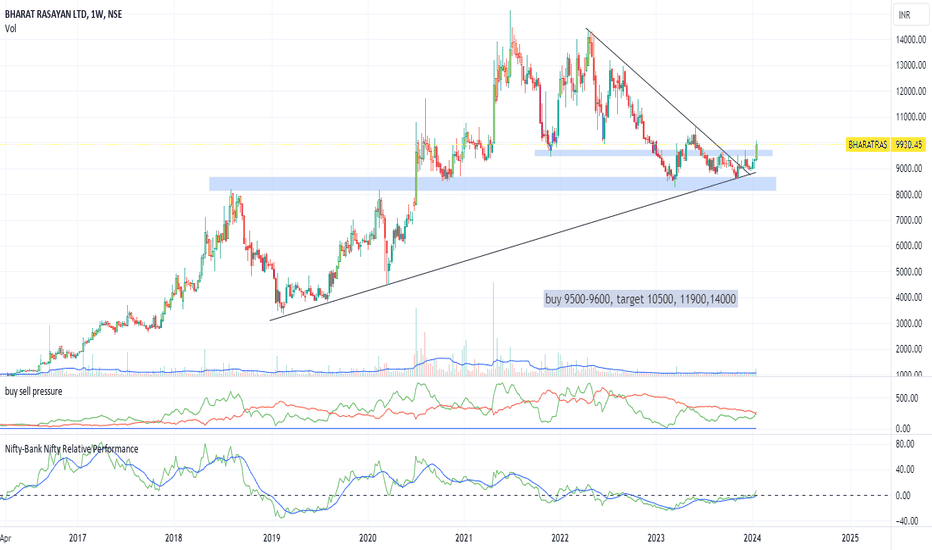Click the BHARATRAS price tag label

click(x=868, y=144)
